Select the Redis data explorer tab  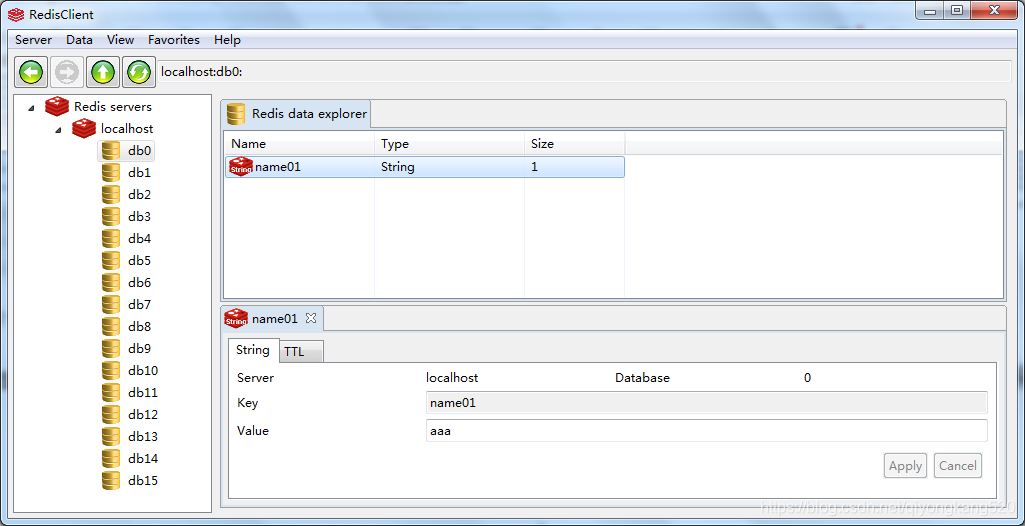coord(296,114)
